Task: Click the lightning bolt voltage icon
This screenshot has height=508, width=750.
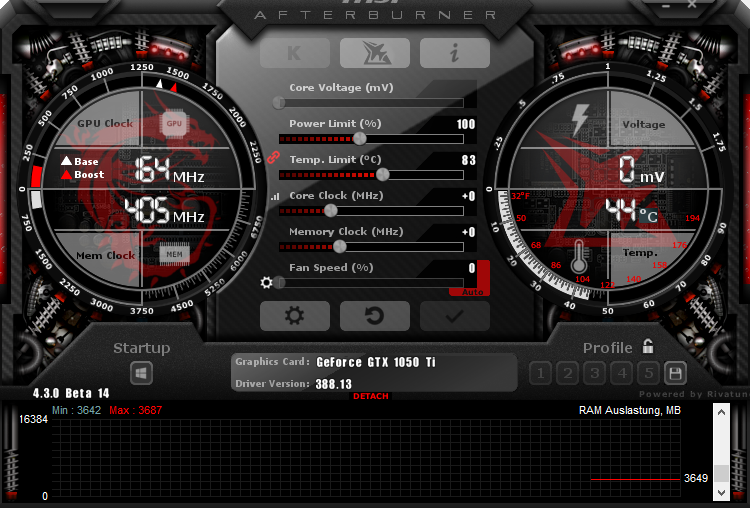Action: 580,120
